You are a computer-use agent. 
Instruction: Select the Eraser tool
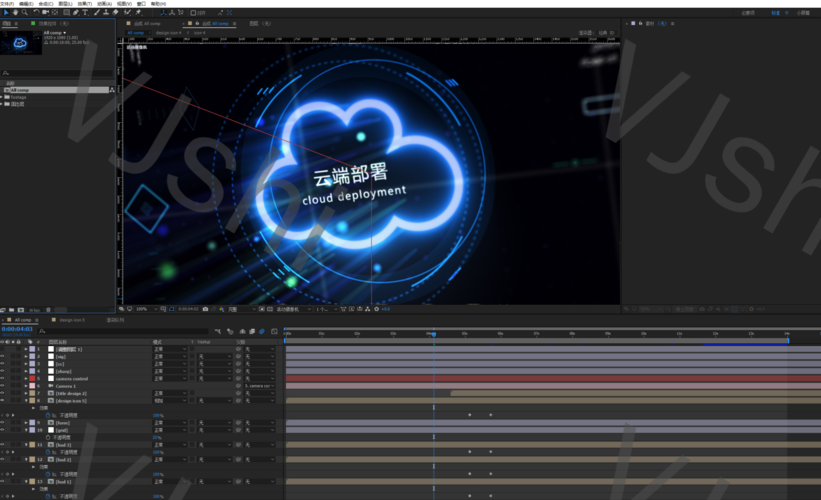coord(116,12)
